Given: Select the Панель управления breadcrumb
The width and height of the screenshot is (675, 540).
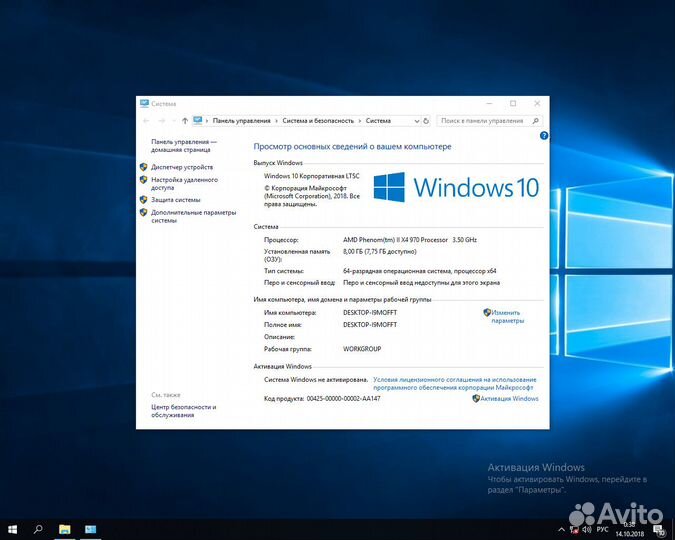Looking at the screenshot, I should click(241, 120).
